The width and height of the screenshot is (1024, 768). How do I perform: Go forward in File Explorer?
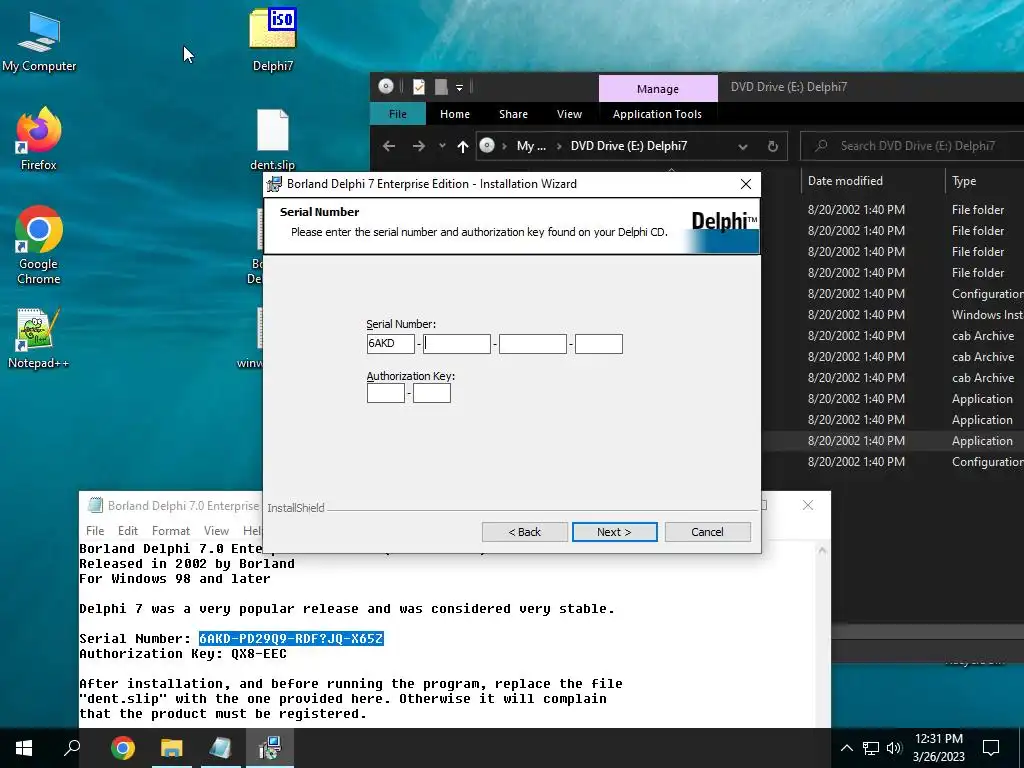(x=419, y=146)
